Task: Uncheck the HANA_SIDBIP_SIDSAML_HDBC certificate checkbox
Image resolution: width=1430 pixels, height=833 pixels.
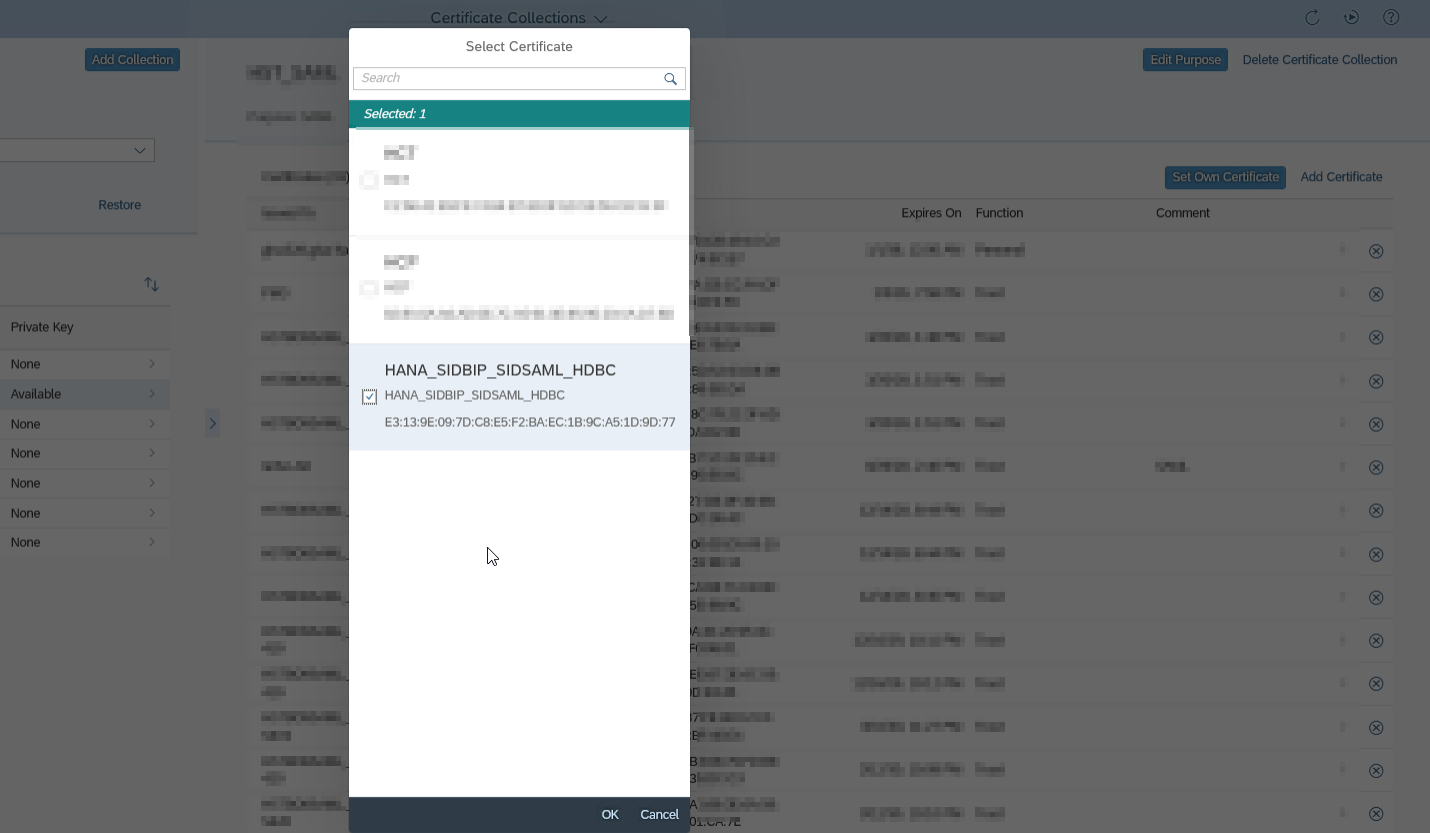Action: click(369, 397)
